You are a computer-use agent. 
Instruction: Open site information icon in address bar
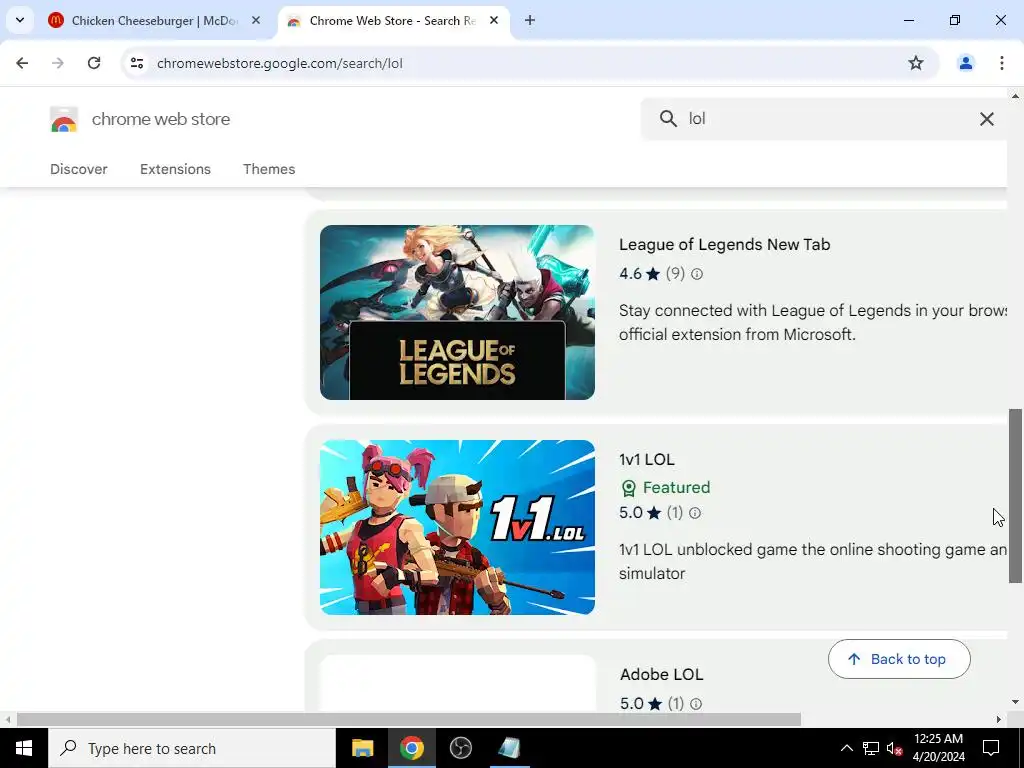[137, 63]
